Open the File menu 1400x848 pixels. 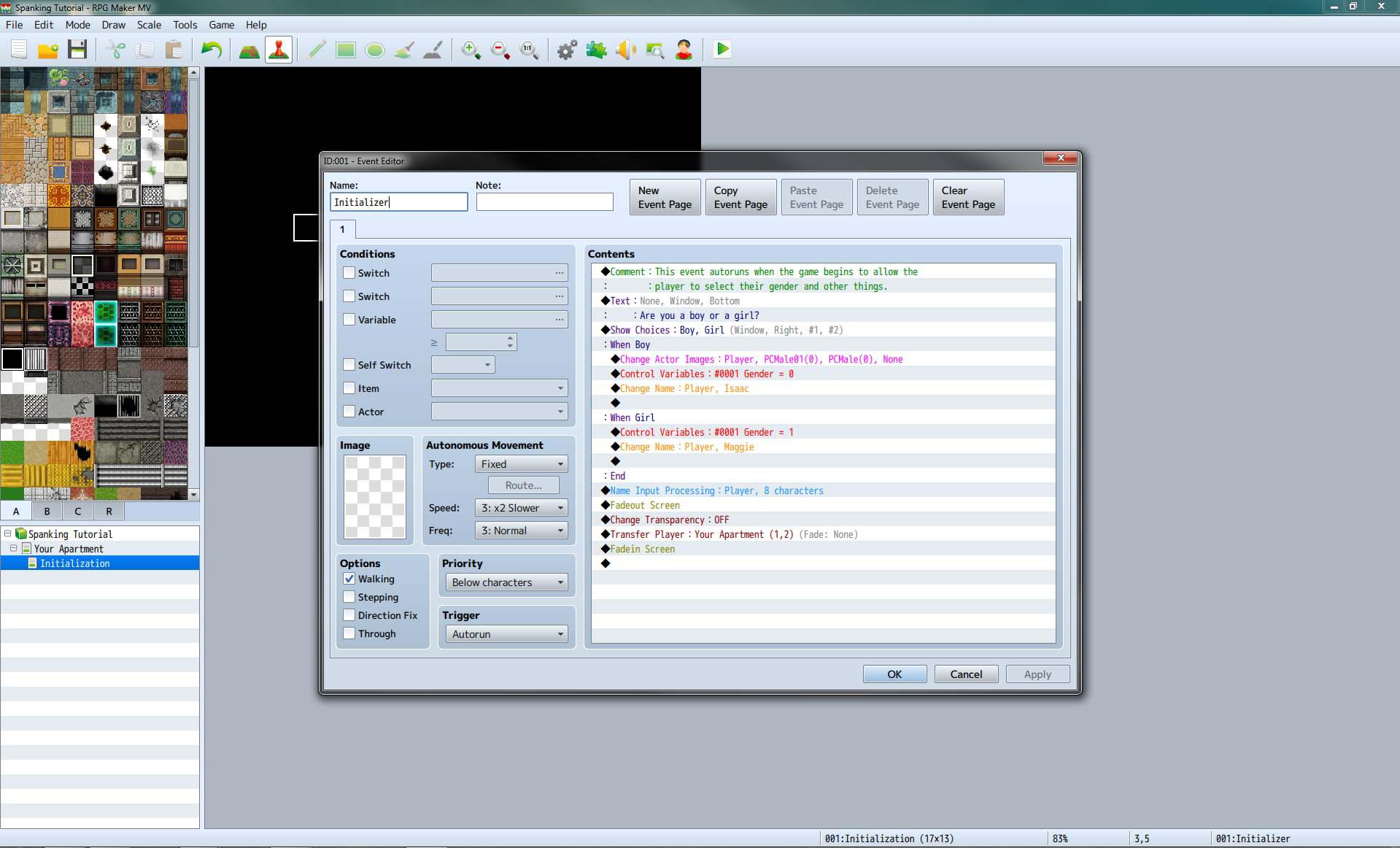[14, 25]
